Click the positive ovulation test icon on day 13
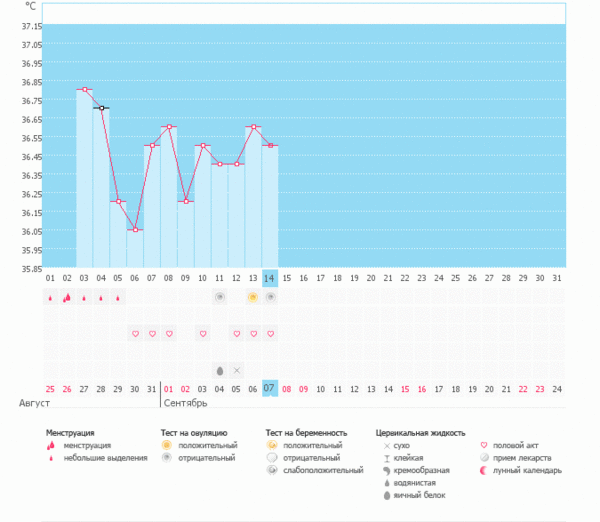 pos(253,297)
